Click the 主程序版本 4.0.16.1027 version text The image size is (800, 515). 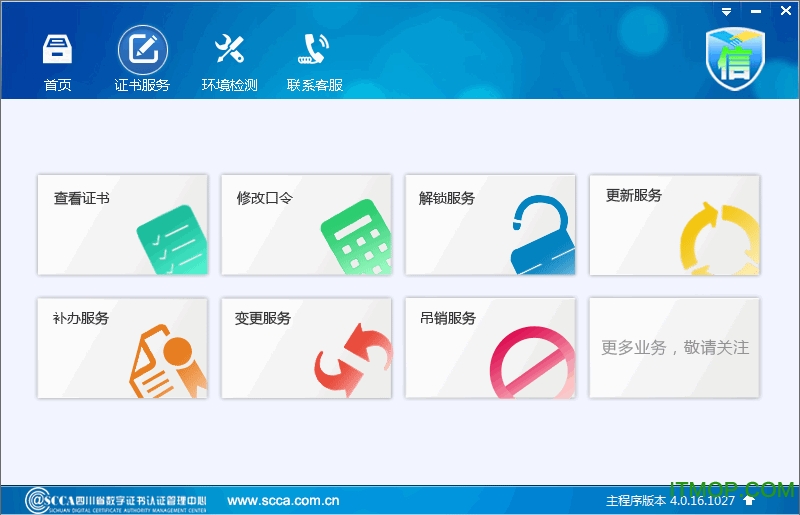(670, 501)
